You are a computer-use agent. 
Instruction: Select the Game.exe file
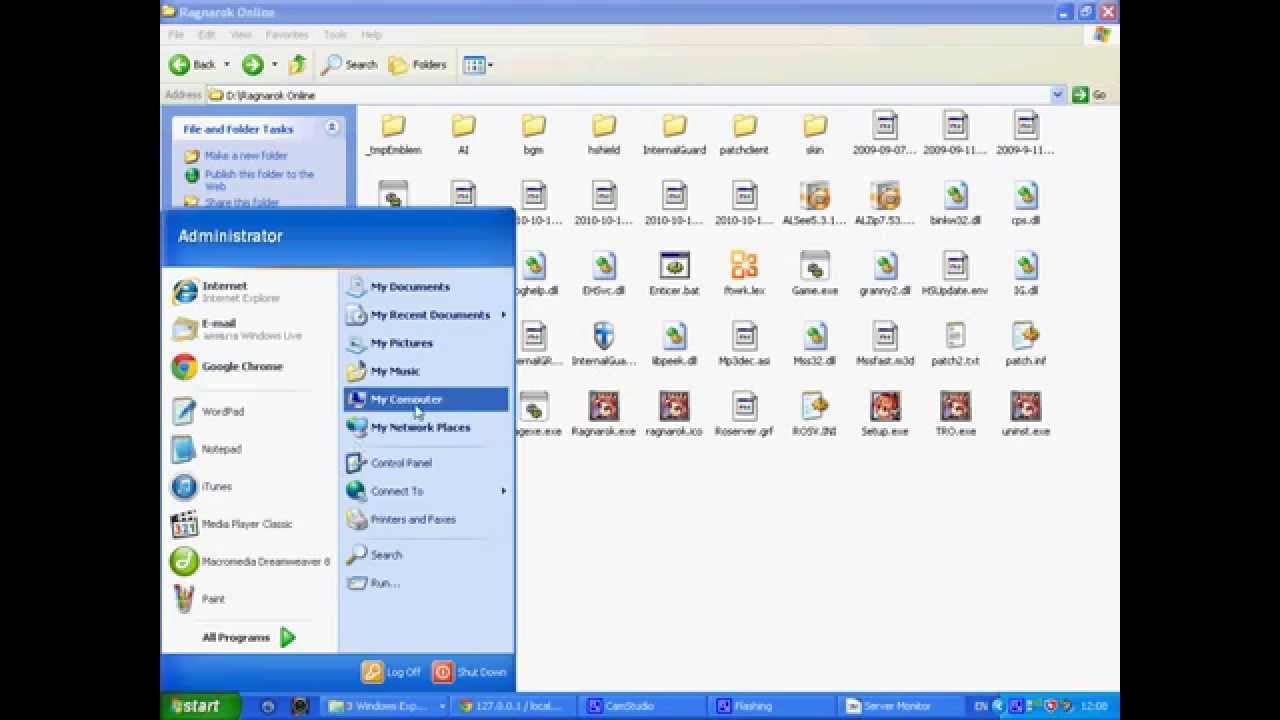pos(815,273)
